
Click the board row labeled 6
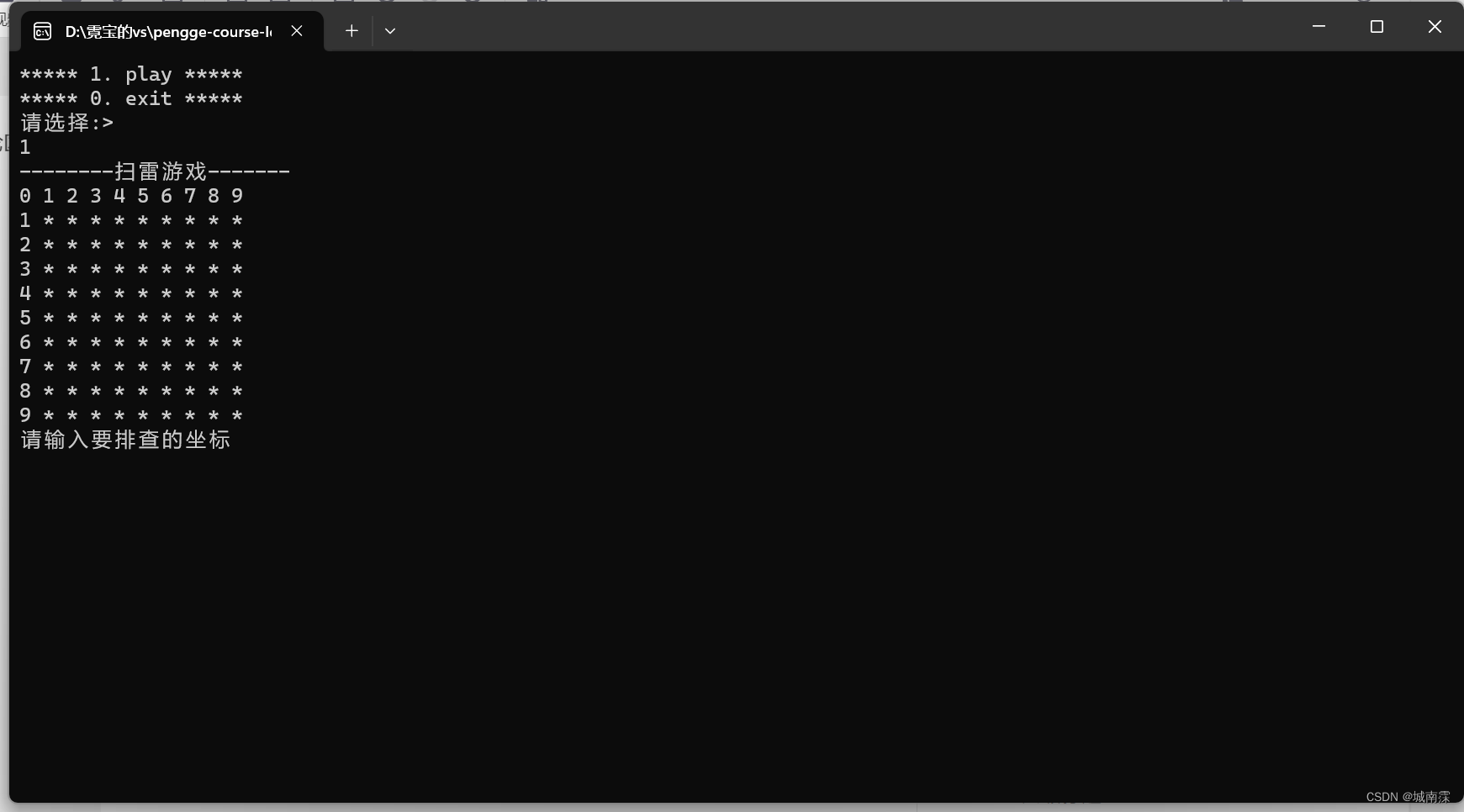pos(131,343)
